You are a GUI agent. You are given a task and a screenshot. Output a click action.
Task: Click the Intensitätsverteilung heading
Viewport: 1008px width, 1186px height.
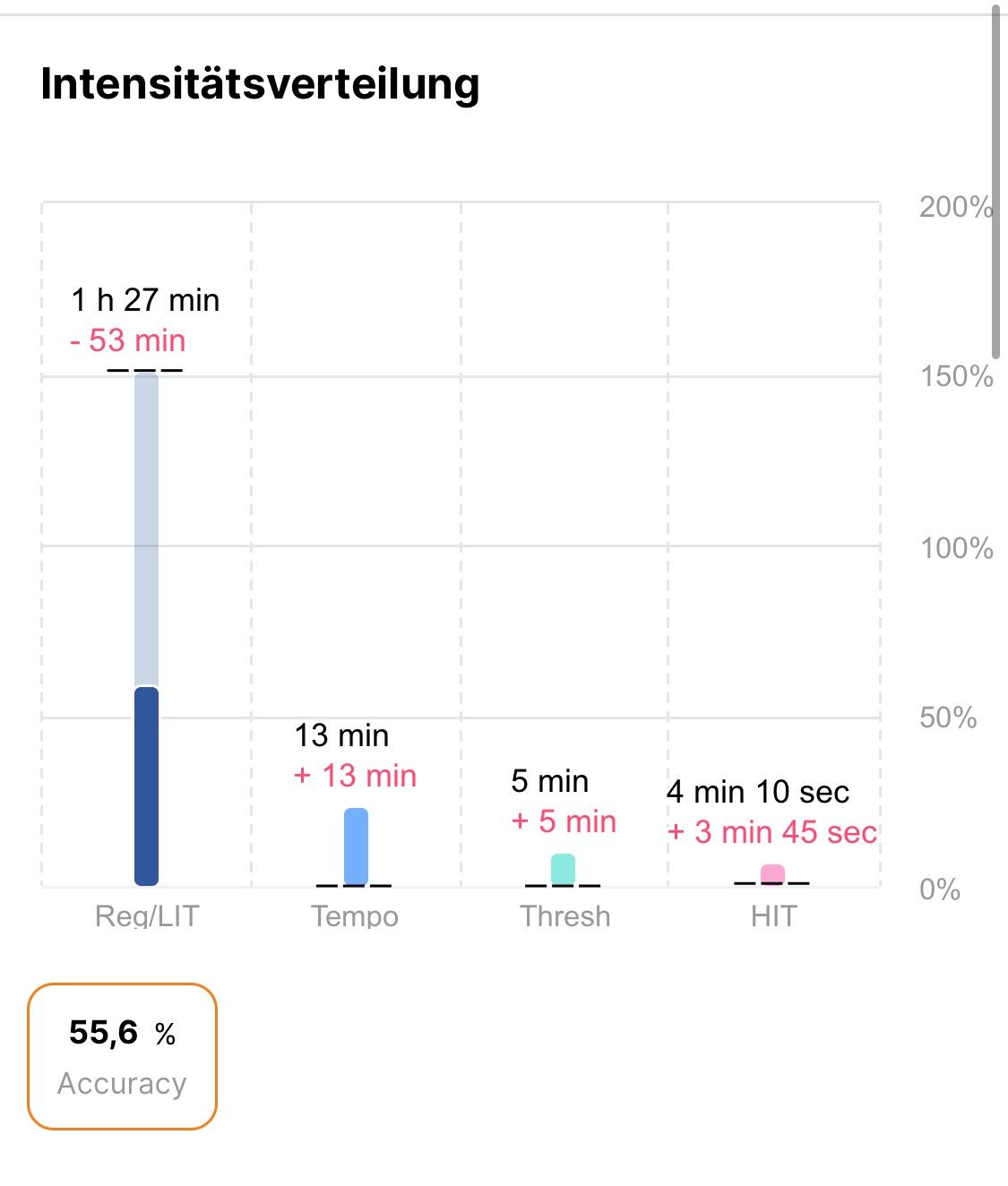pyautogui.click(x=260, y=84)
